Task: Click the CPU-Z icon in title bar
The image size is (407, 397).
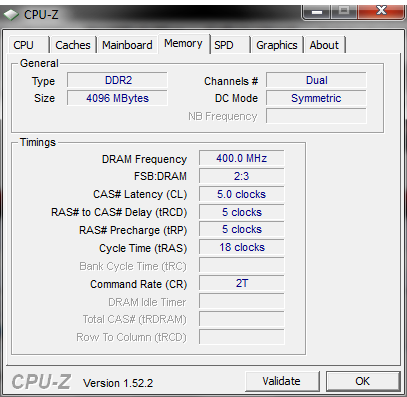Action: pyautogui.click(x=11, y=15)
